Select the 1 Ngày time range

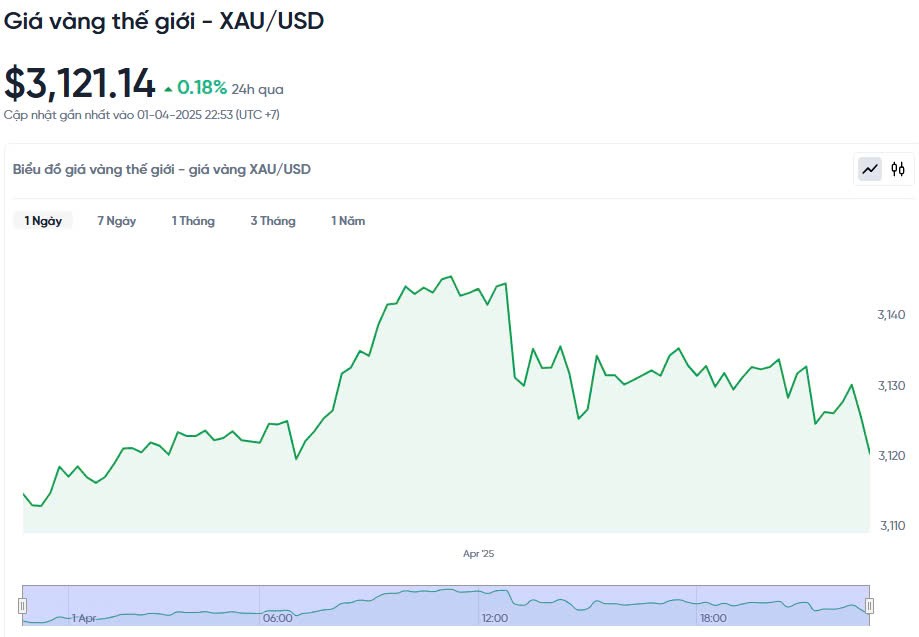click(43, 221)
